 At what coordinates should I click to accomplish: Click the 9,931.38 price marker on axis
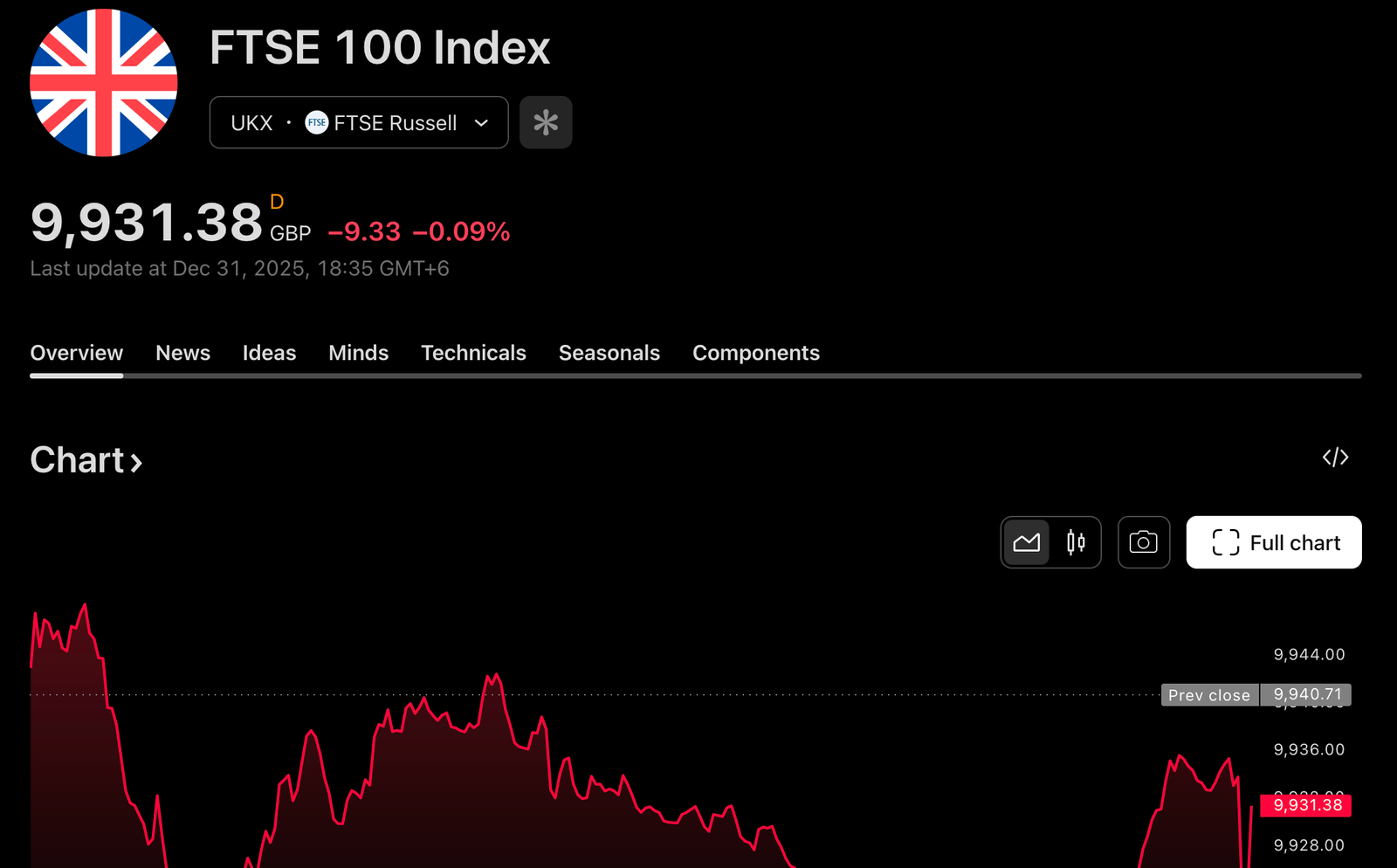(1305, 806)
